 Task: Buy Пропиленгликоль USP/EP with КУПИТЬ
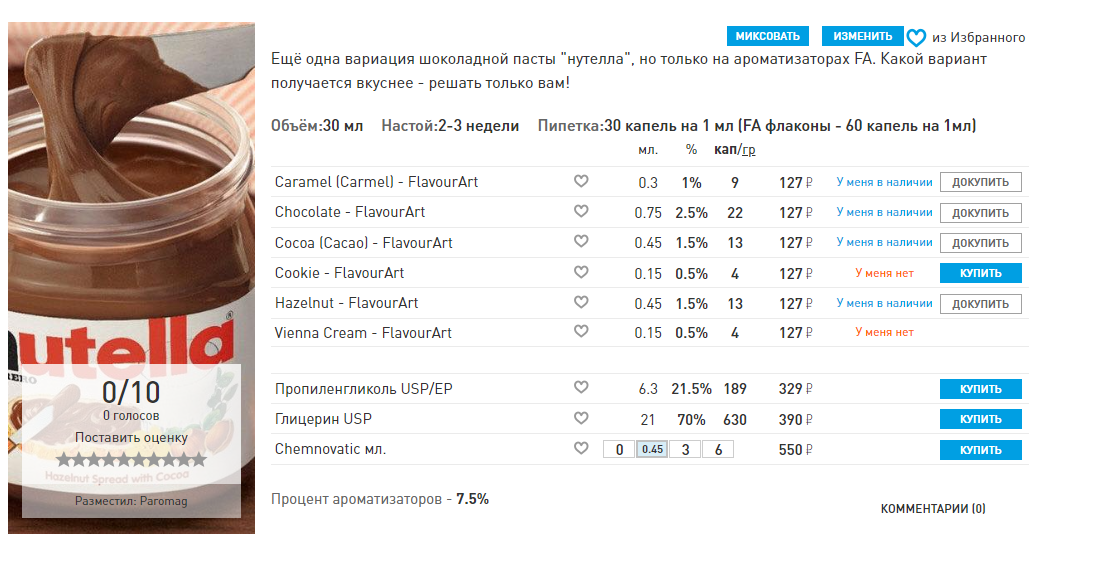pyautogui.click(x=980, y=389)
